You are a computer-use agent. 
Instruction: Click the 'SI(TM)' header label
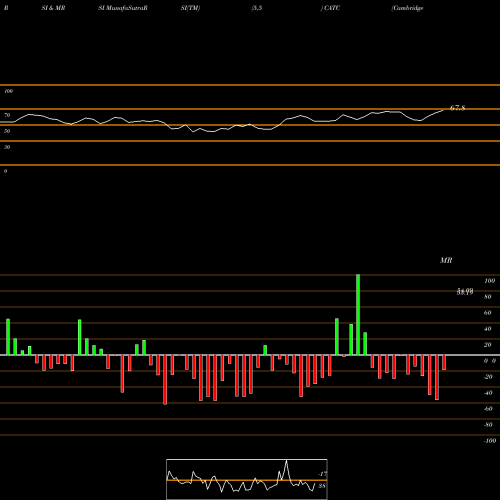click(190, 8)
